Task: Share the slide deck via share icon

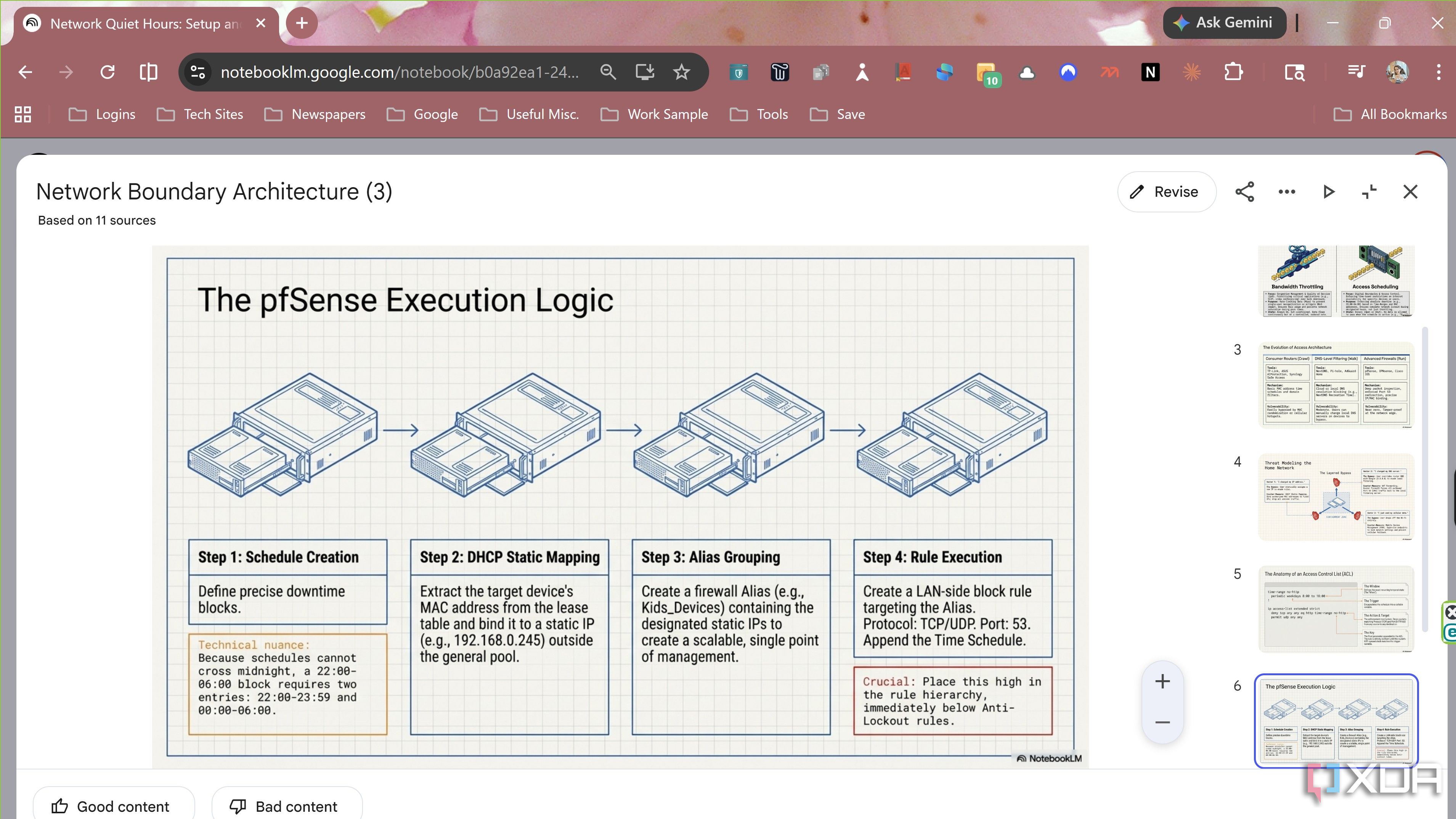Action: click(1245, 192)
